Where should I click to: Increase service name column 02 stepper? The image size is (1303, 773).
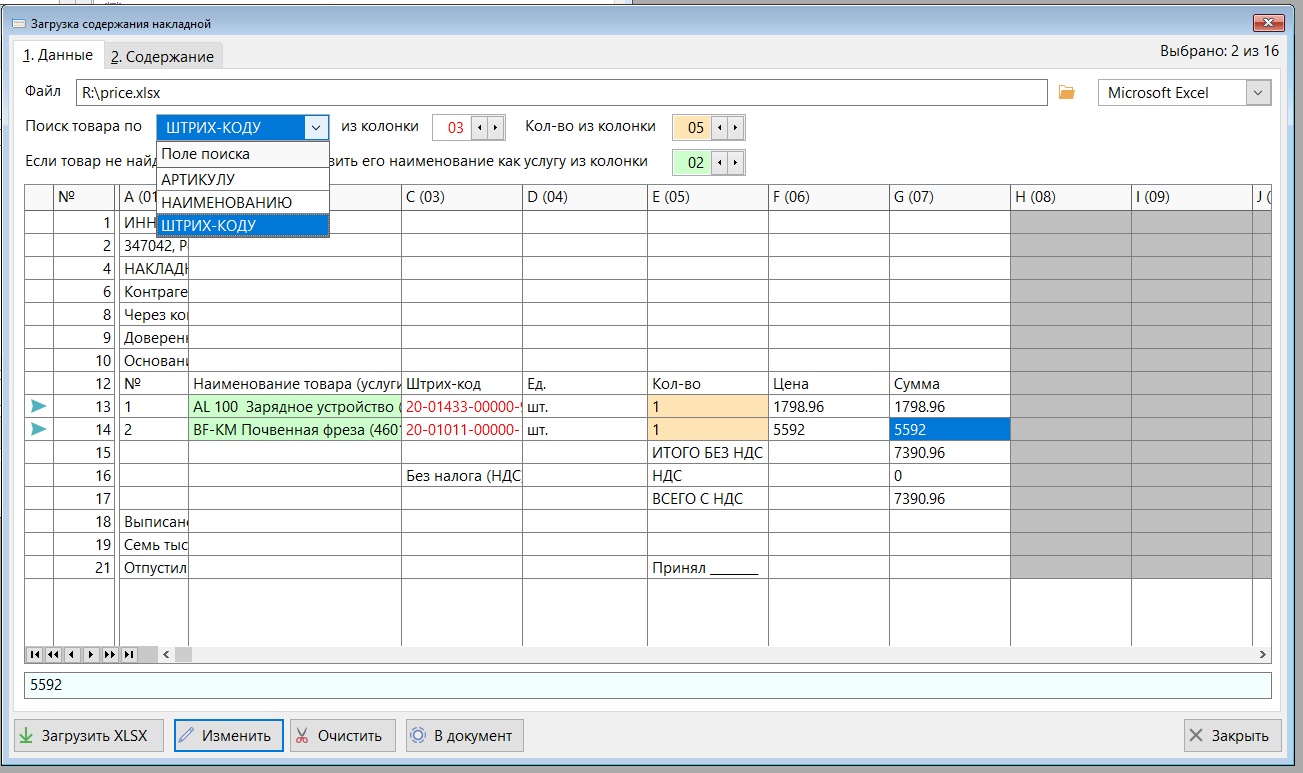pos(735,162)
